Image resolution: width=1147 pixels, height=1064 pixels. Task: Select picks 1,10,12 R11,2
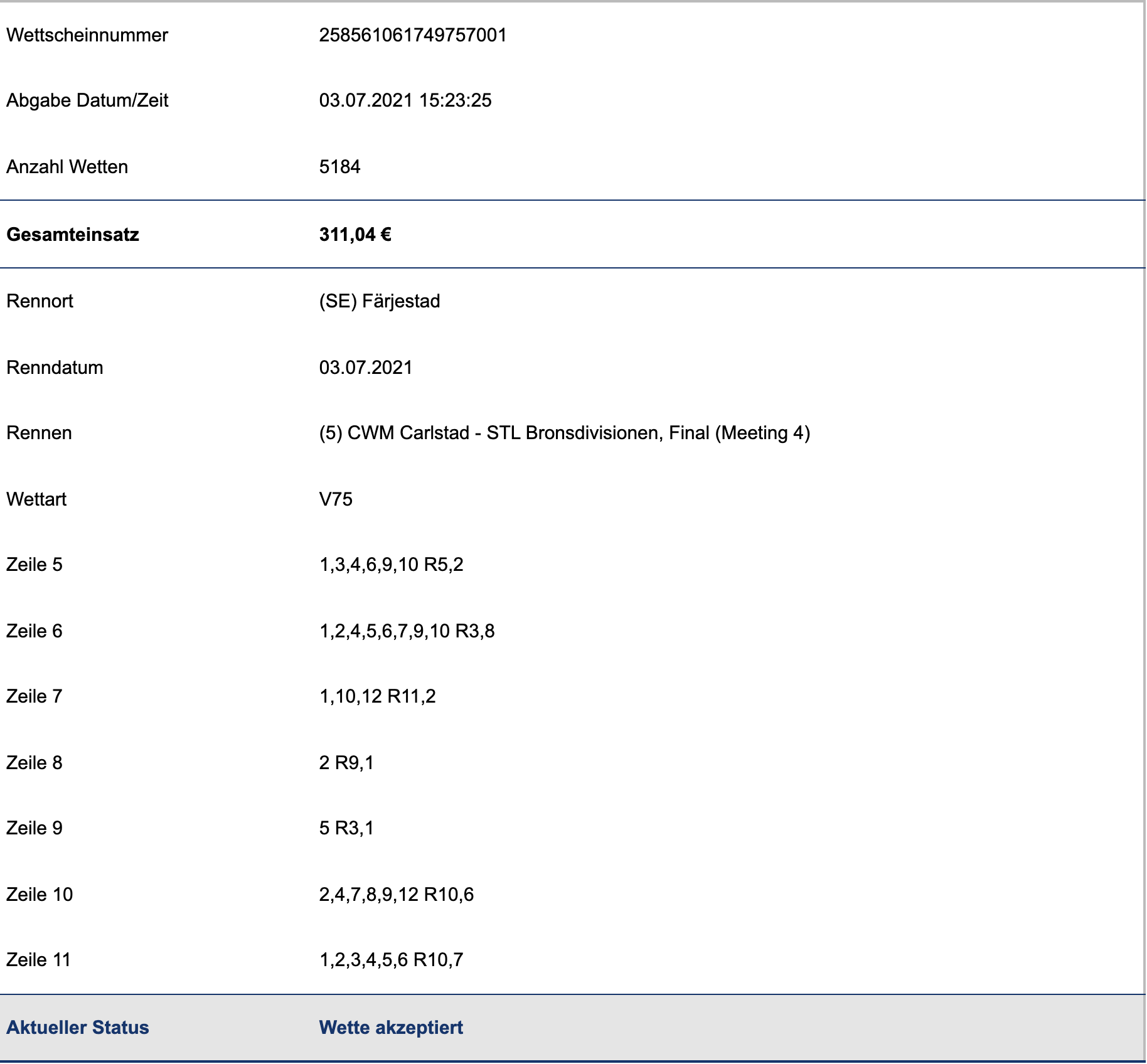tap(378, 696)
